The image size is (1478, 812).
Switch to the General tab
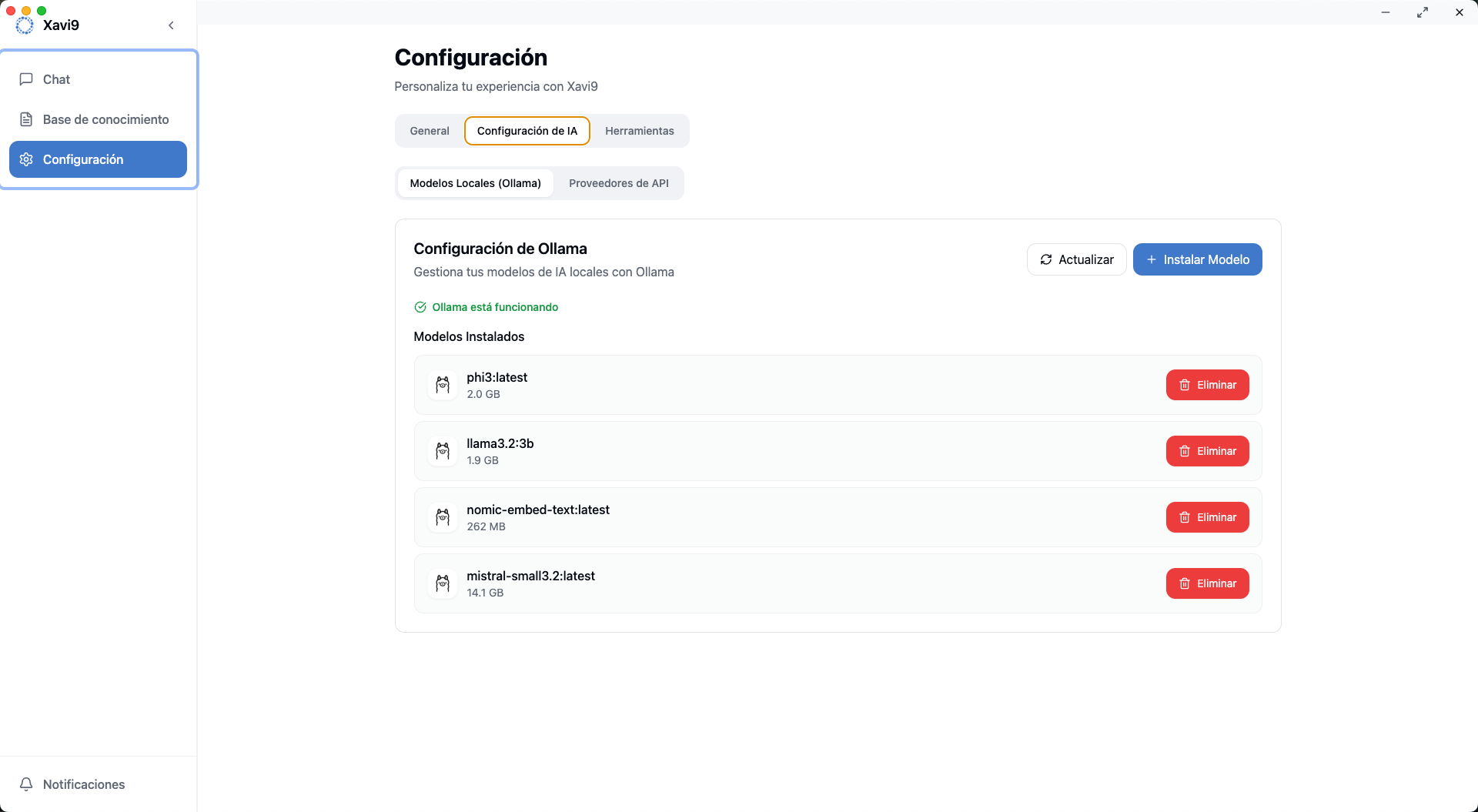click(429, 131)
